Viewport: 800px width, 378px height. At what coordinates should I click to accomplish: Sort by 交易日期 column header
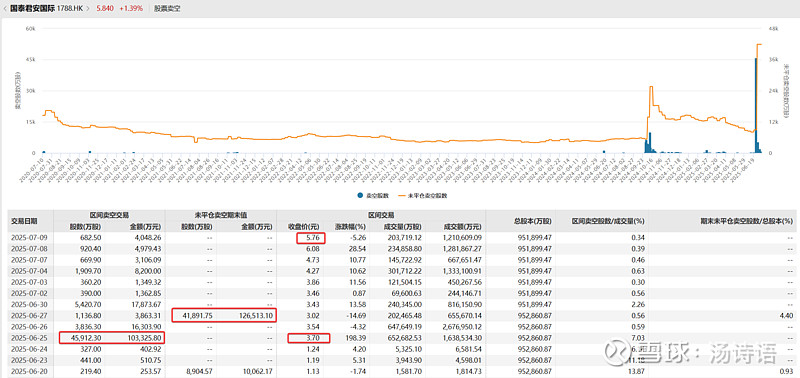(x=24, y=221)
